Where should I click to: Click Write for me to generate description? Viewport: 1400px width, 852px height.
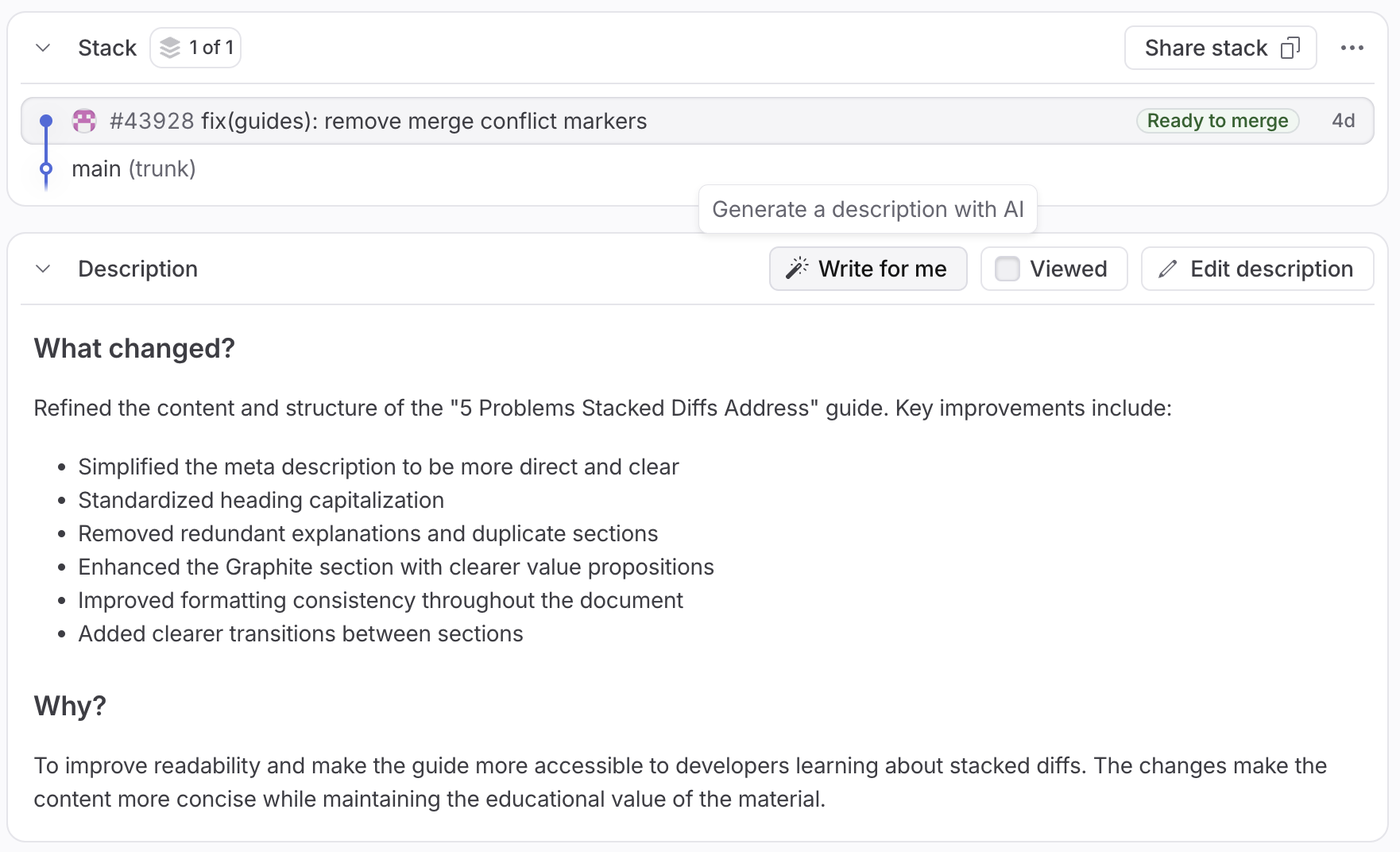point(868,269)
